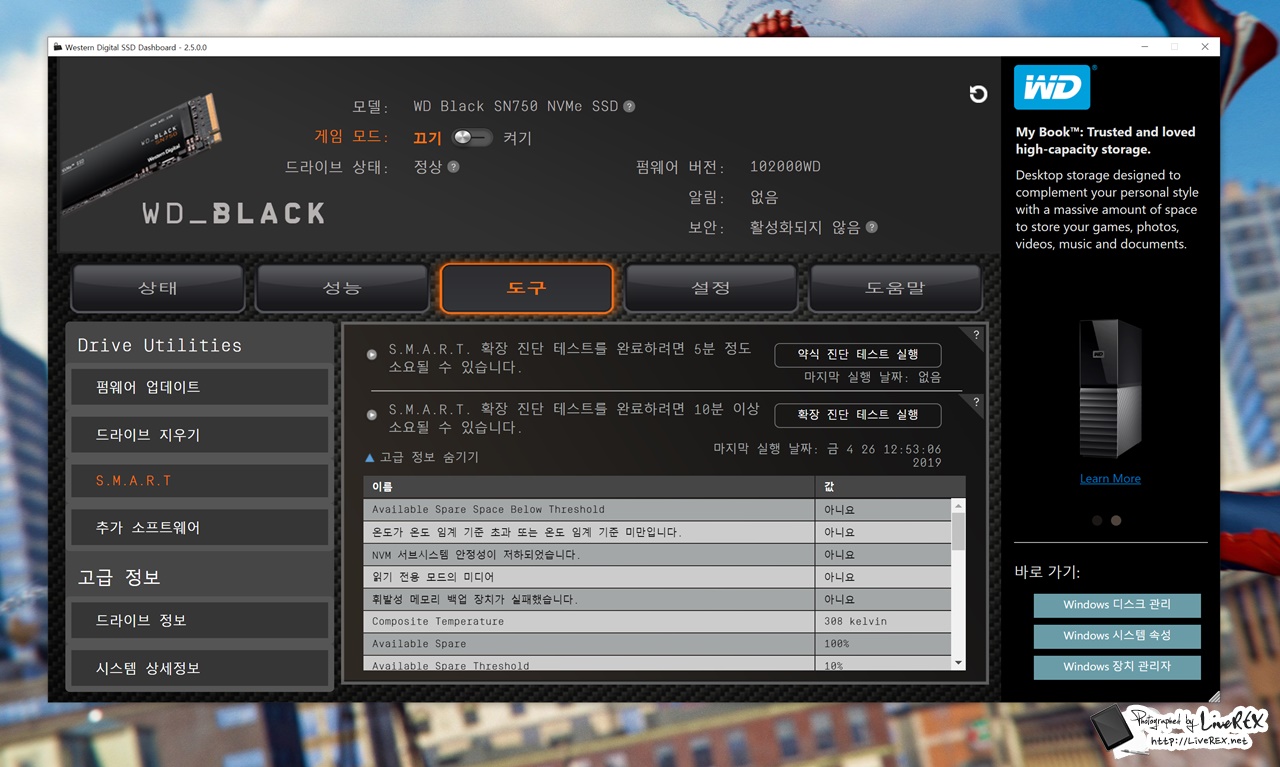The width and height of the screenshot is (1280, 767).
Task: Collapse advanced info via 고급 정보 숨기기
Action: (x=421, y=457)
